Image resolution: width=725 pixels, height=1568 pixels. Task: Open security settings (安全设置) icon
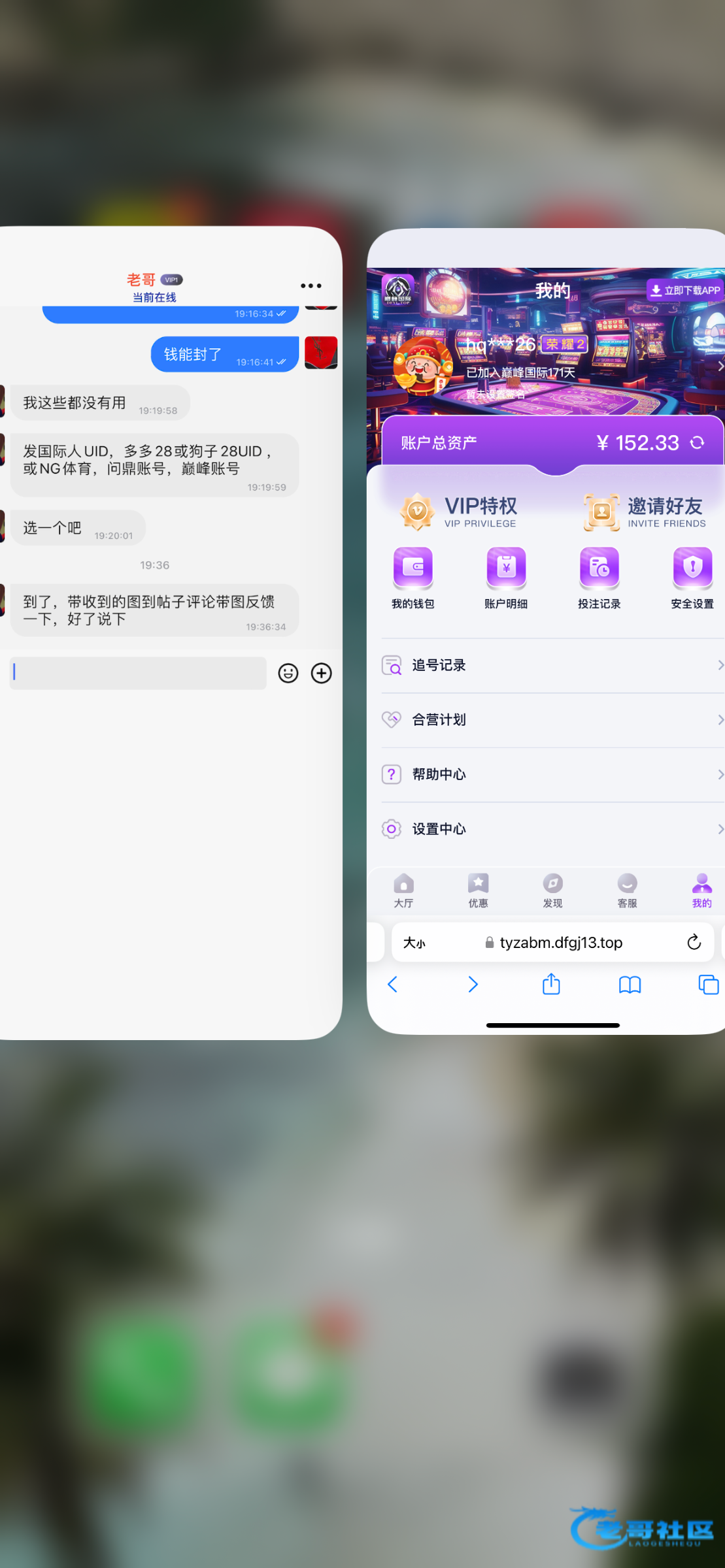tap(692, 567)
